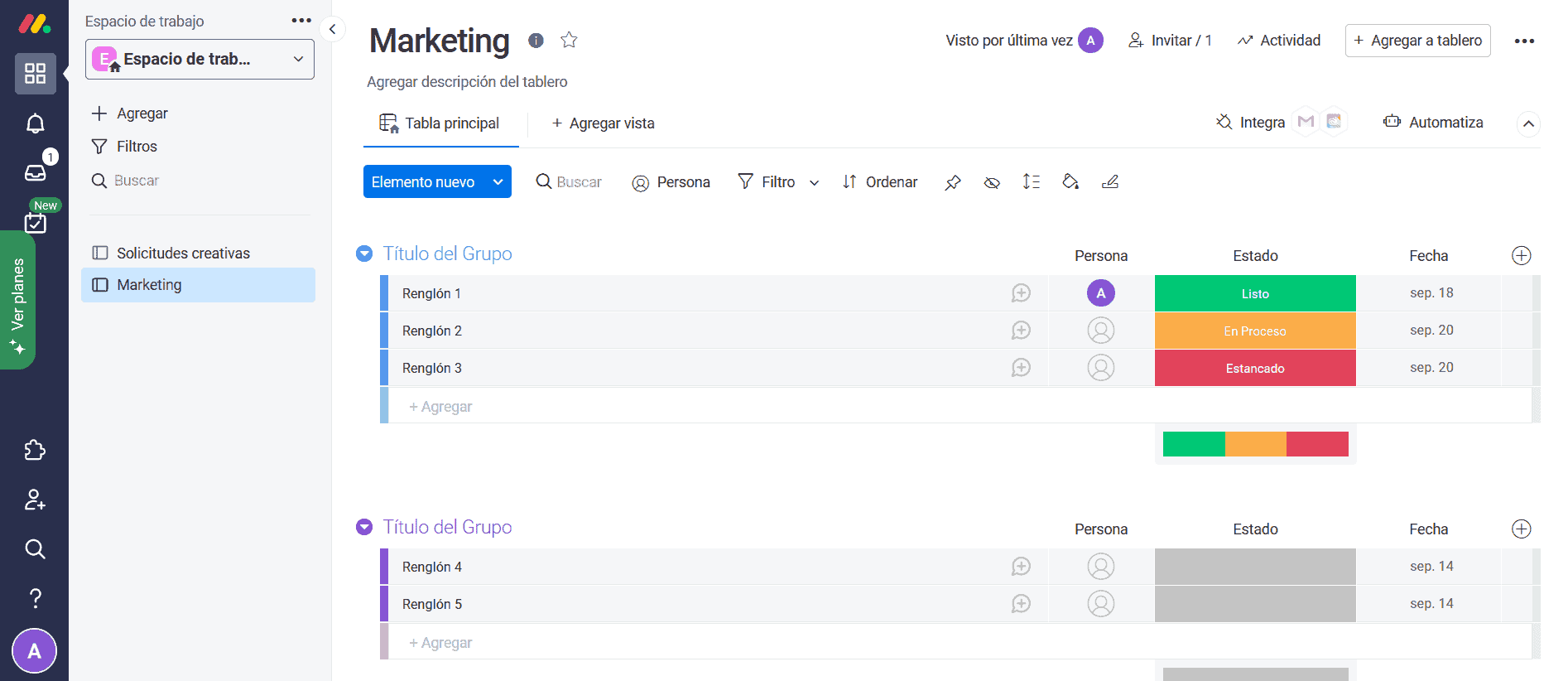Open the Actividad log
1568x681 pixels.
(1279, 41)
